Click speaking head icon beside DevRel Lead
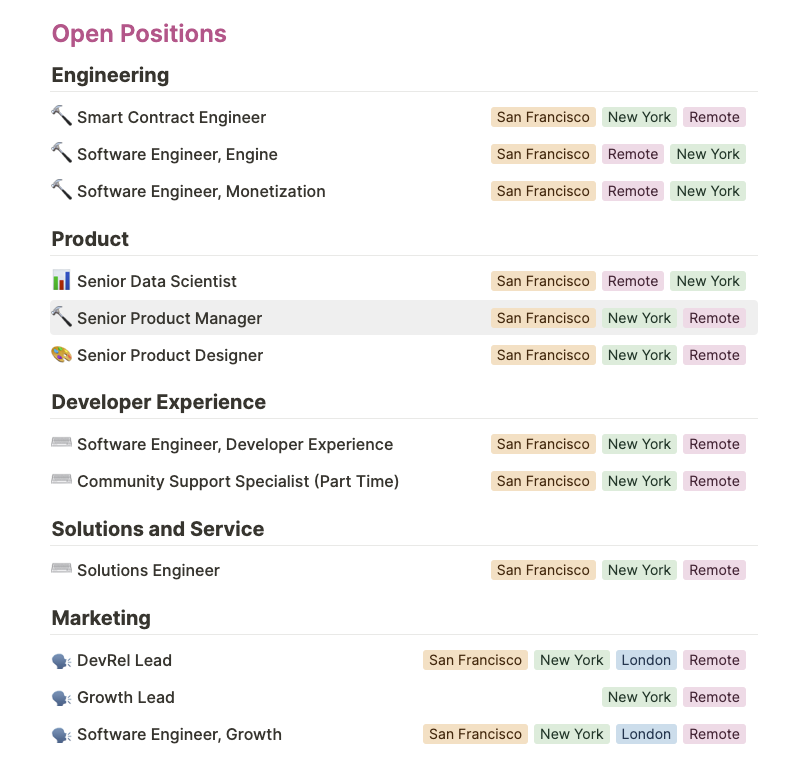 pyautogui.click(x=62, y=660)
